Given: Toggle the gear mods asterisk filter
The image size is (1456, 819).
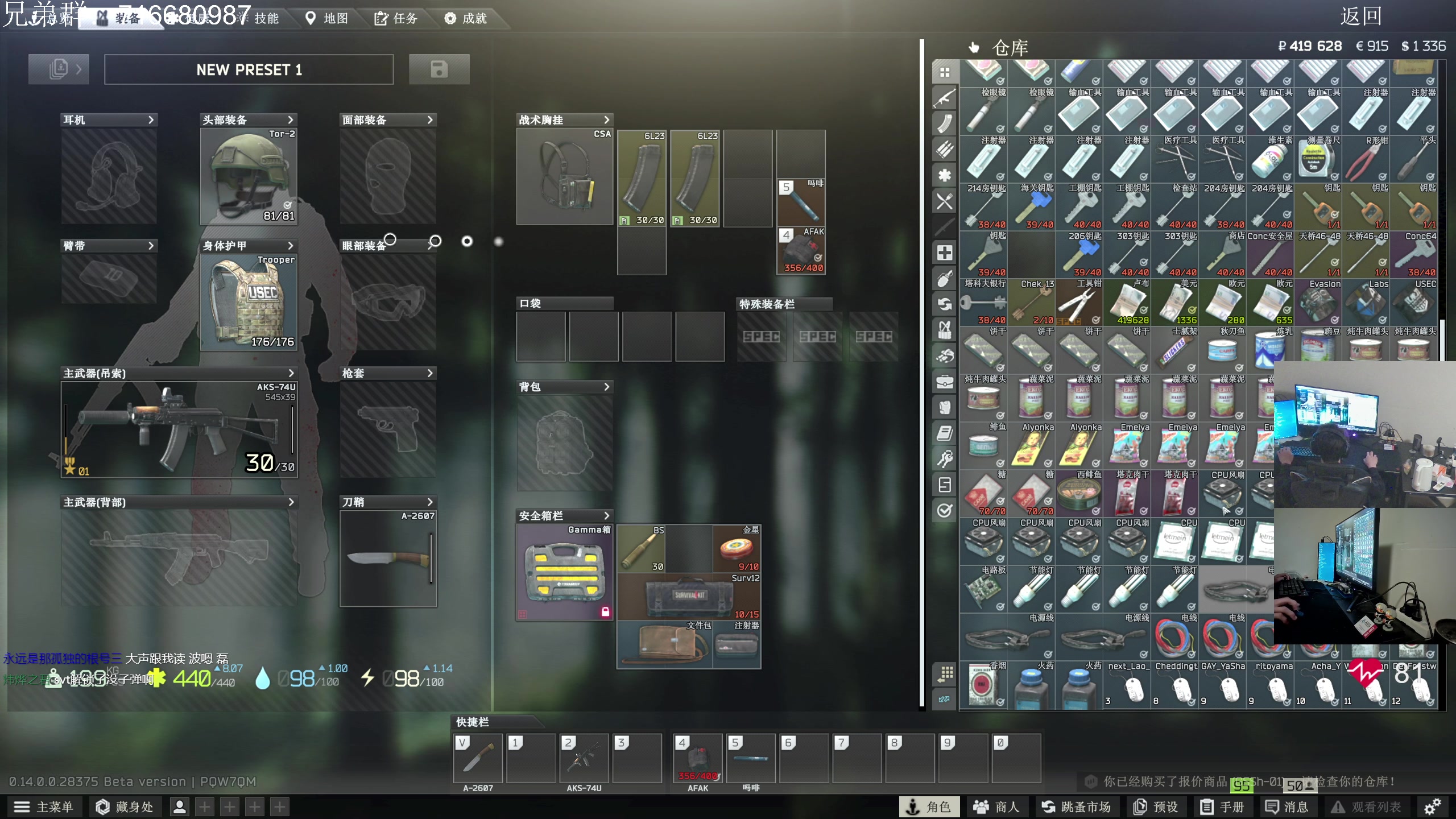Looking at the screenshot, I should pyautogui.click(x=945, y=175).
